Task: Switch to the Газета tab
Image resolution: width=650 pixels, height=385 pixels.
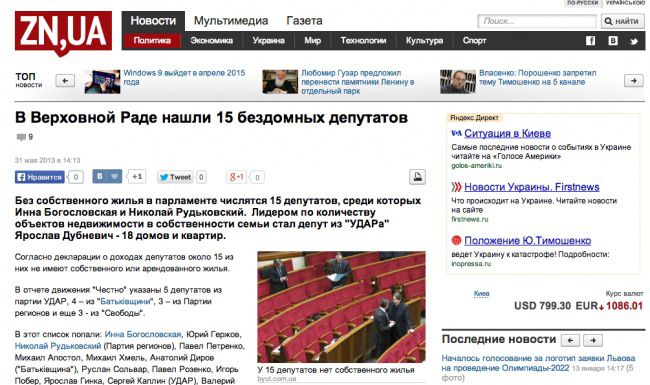Action: (304, 21)
